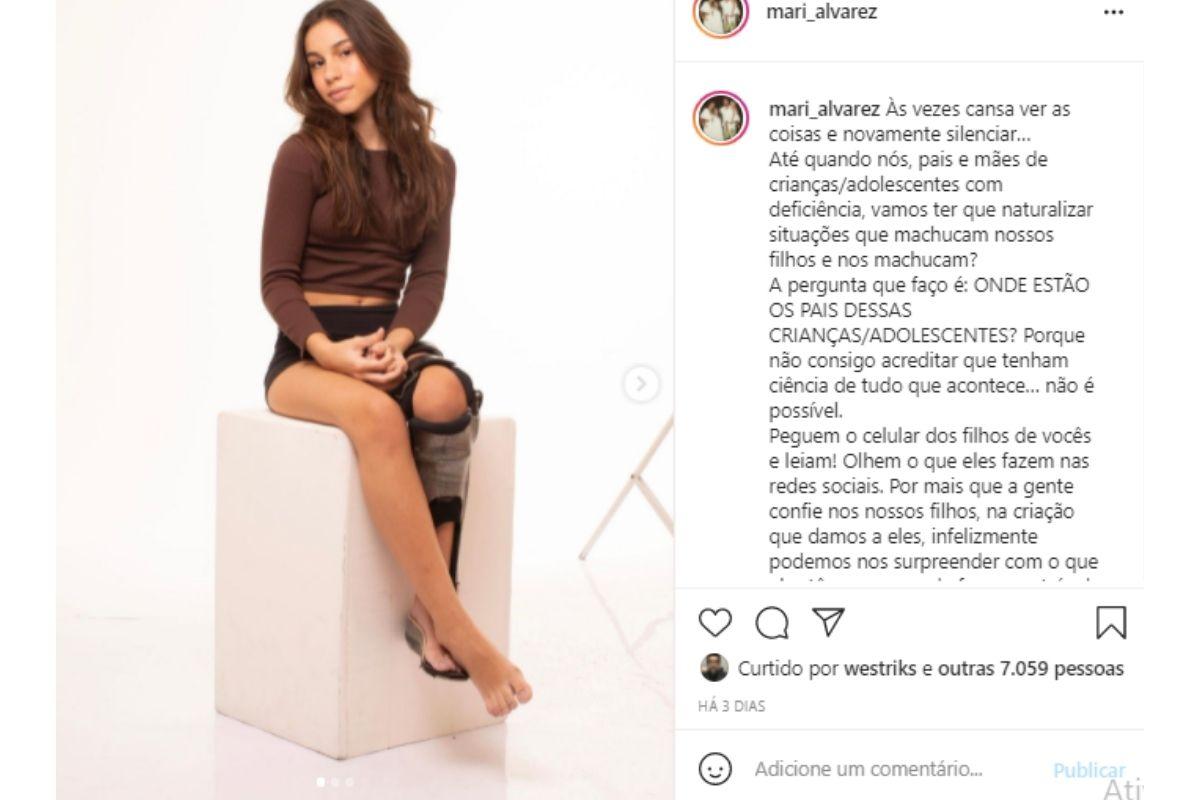Click the small avatar of liker westriks

pyautogui.click(x=714, y=668)
